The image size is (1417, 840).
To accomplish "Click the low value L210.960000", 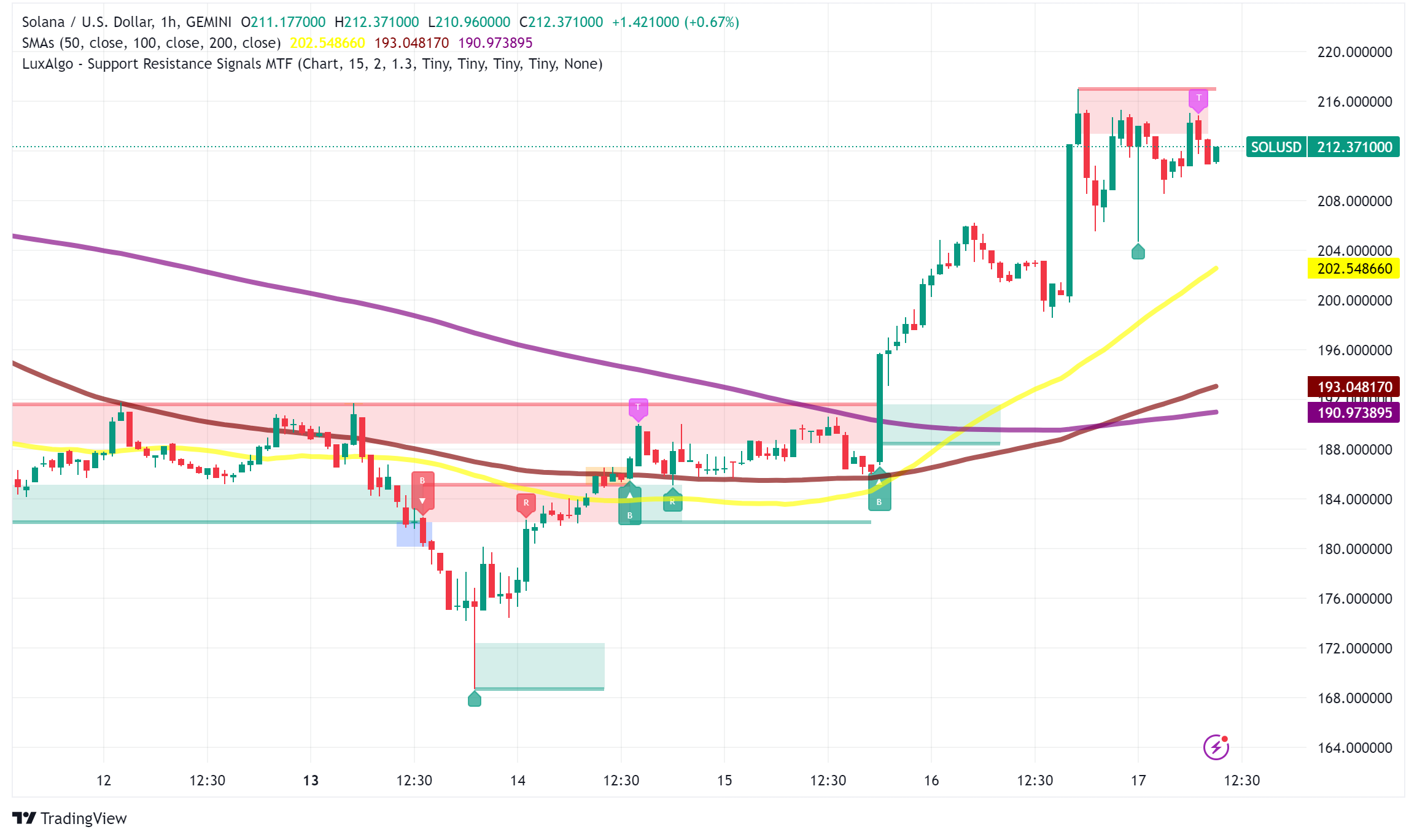I will click(x=469, y=22).
